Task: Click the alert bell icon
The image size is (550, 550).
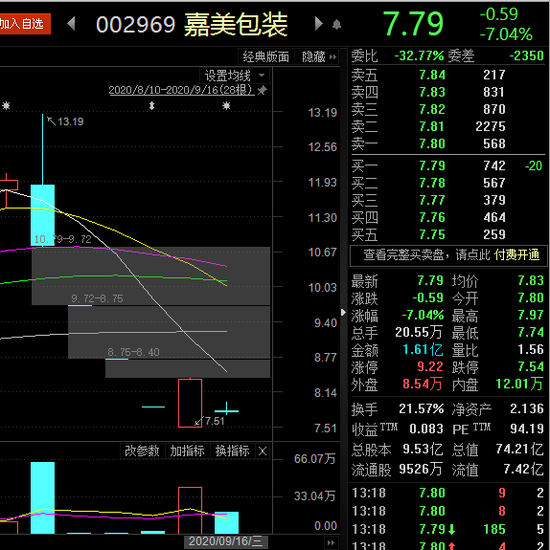Action: tap(336, 25)
